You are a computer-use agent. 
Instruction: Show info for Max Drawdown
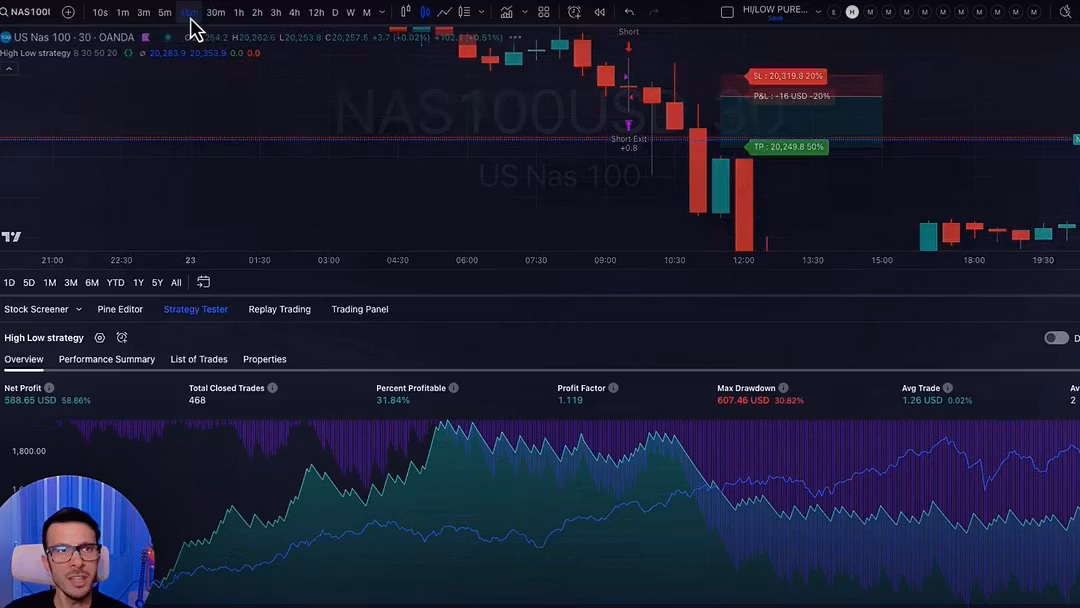[784, 388]
